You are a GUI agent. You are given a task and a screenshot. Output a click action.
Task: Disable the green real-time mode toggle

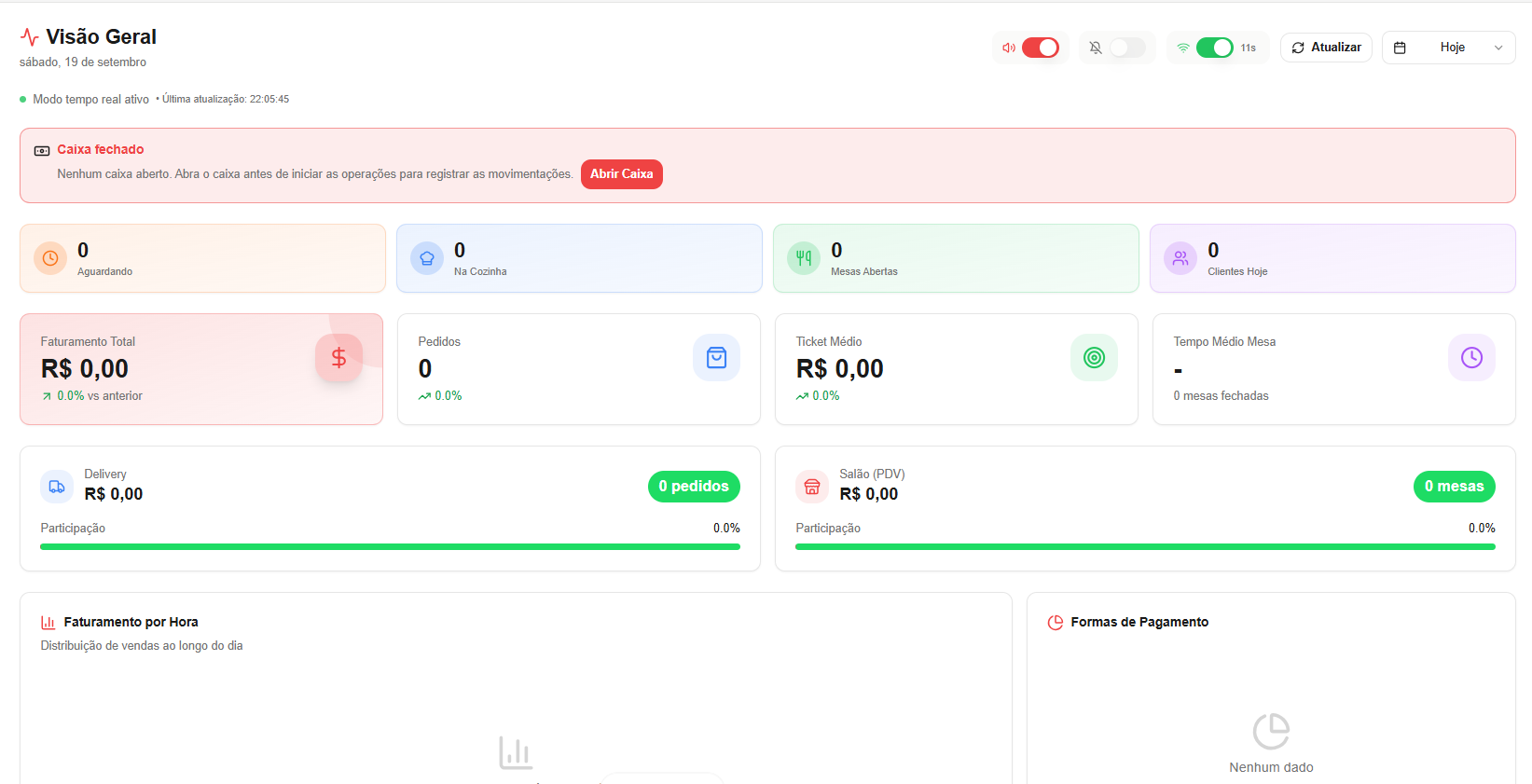(1215, 48)
